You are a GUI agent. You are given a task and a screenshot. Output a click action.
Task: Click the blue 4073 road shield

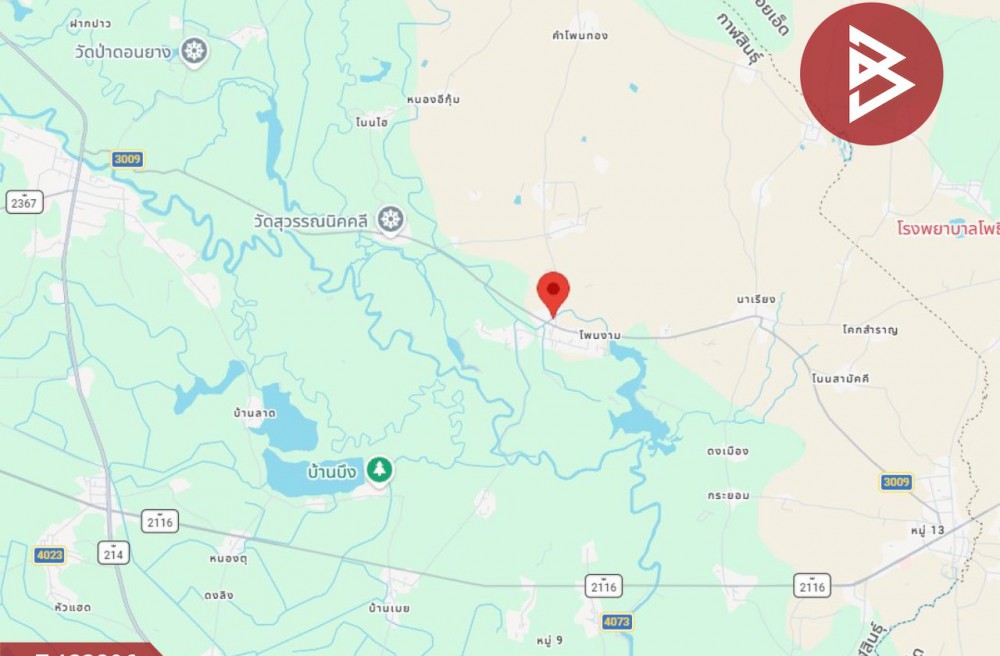pos(617,622)
